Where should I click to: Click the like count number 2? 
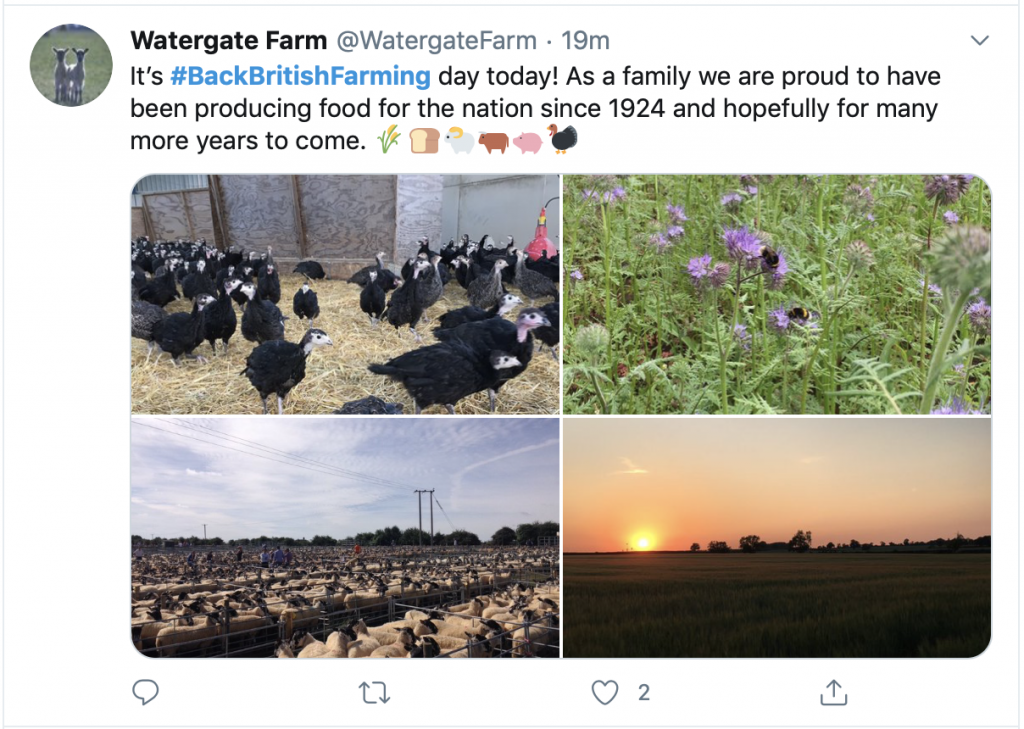click(644, 692)
